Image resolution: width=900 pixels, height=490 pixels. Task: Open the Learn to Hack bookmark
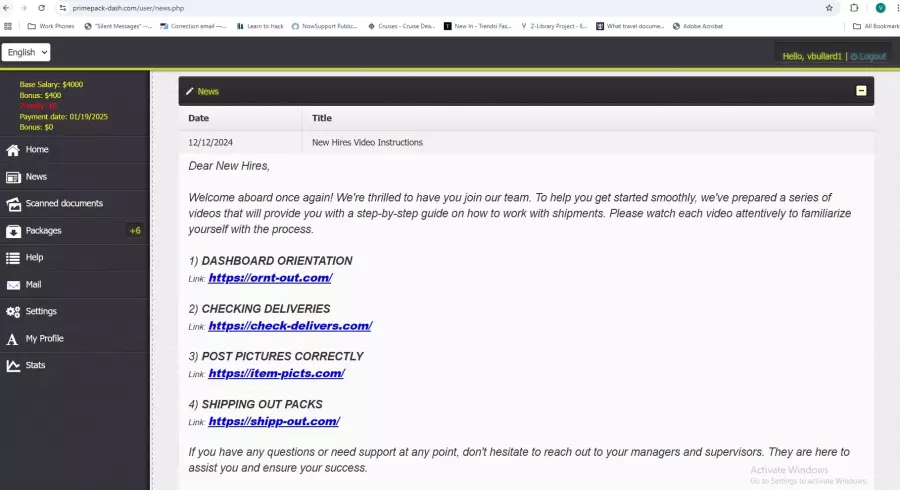click(260, 26)
